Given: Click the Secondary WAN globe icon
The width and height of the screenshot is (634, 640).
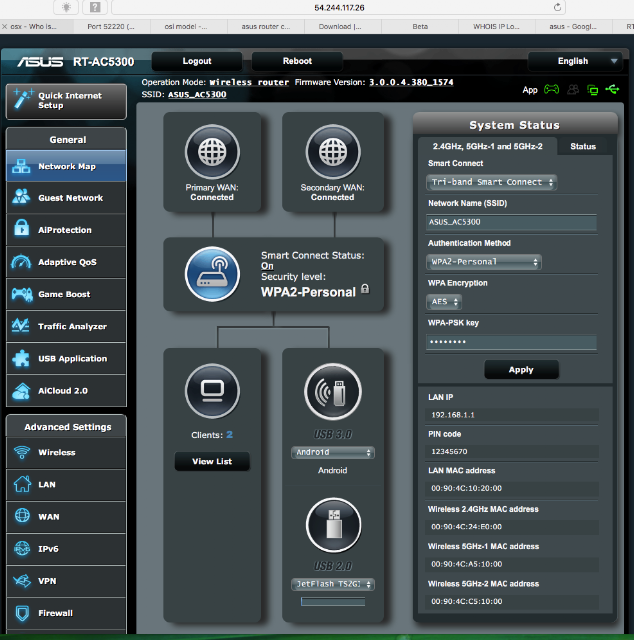Looking at the screenshot, I should (333, 152).
